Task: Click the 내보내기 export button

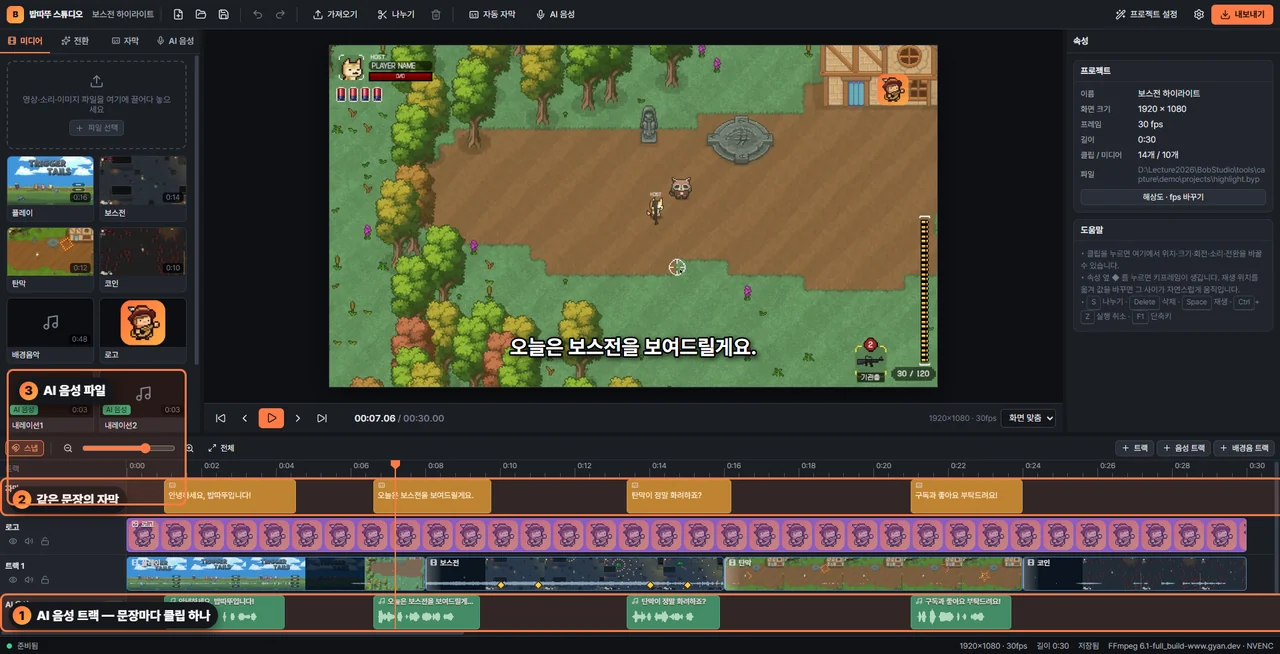Action: click(1241, 15)
